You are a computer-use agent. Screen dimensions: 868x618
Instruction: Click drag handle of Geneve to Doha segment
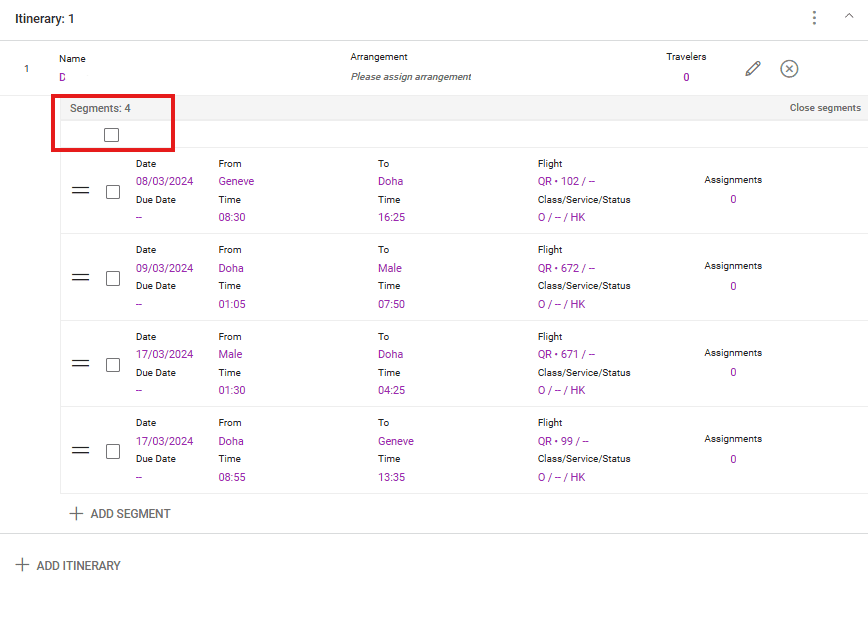[81, 191]
